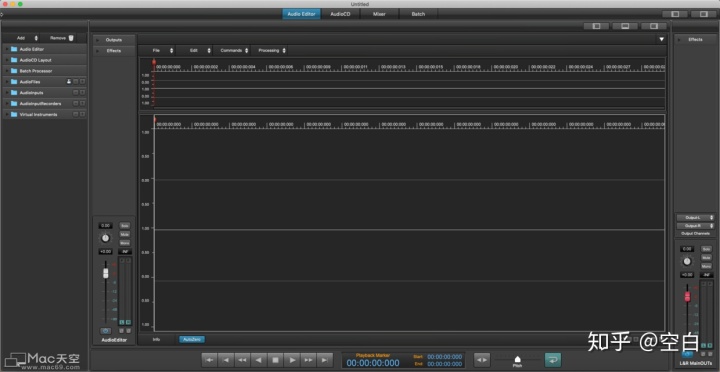Click the left-right arrows button beside Pitch
Screen dimensions: 720x372
point(482,360)
